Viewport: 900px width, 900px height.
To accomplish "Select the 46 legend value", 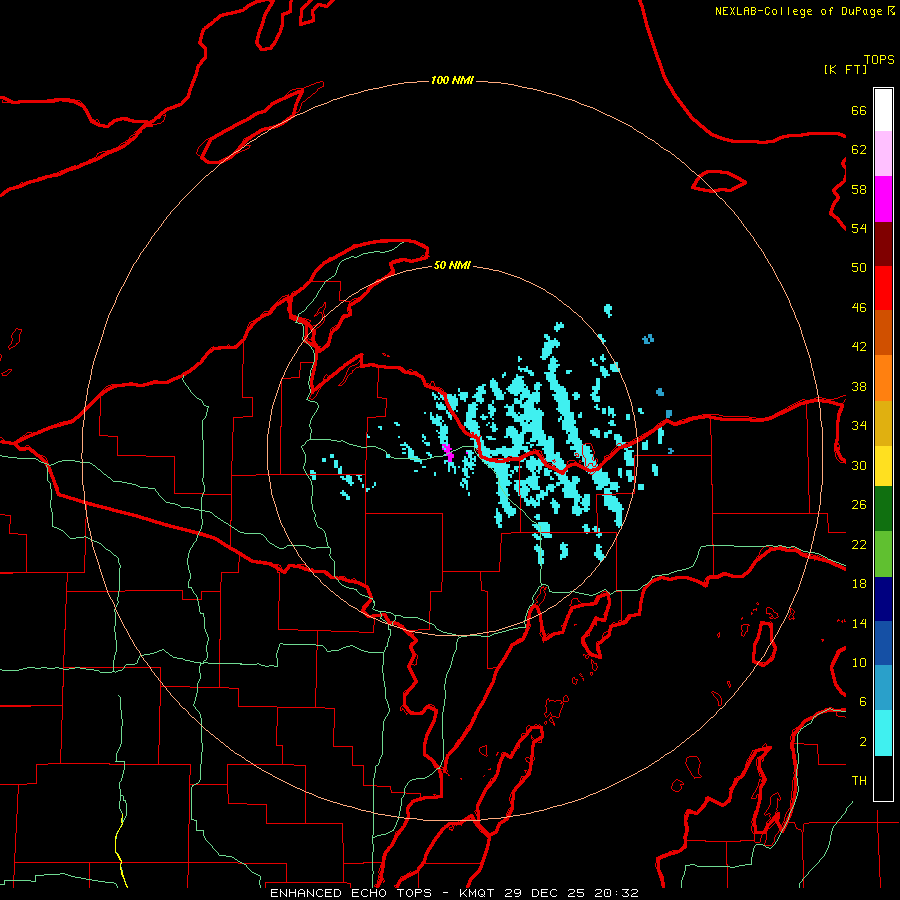I will coord(859,308).
